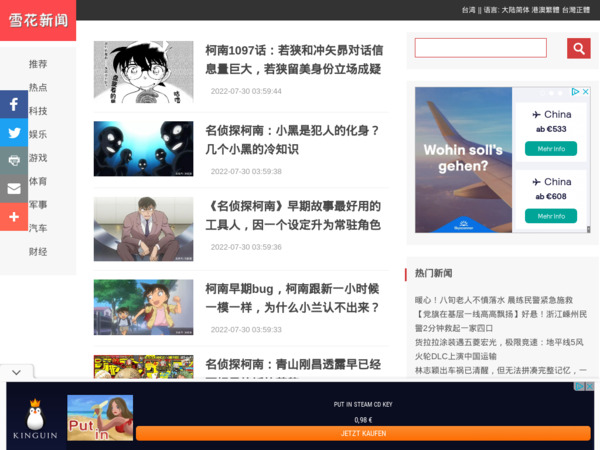Click timestamp 2022-07-30 03:59:33
This screenshot has height=450, width=600.
[246, 329]
